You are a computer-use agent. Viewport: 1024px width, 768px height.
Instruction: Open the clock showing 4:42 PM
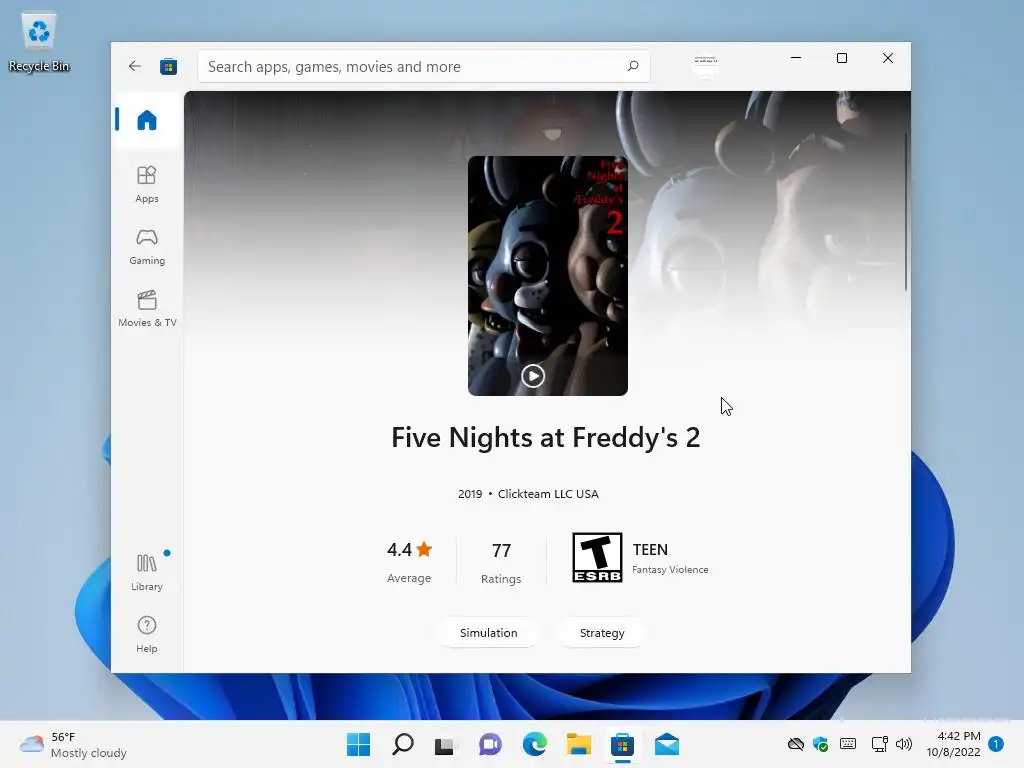tap(953, 744)
